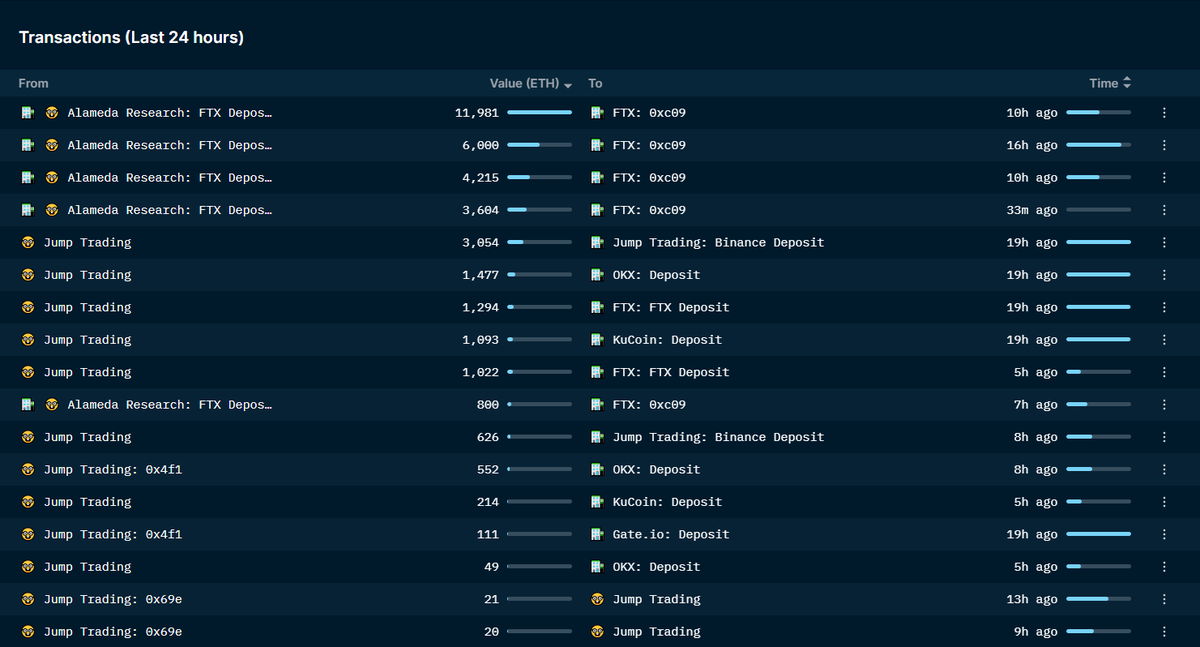Viewport: 1200px width, 647px height.
Task: Click the 7h ago time text
Action: (x=1036, y=404)
